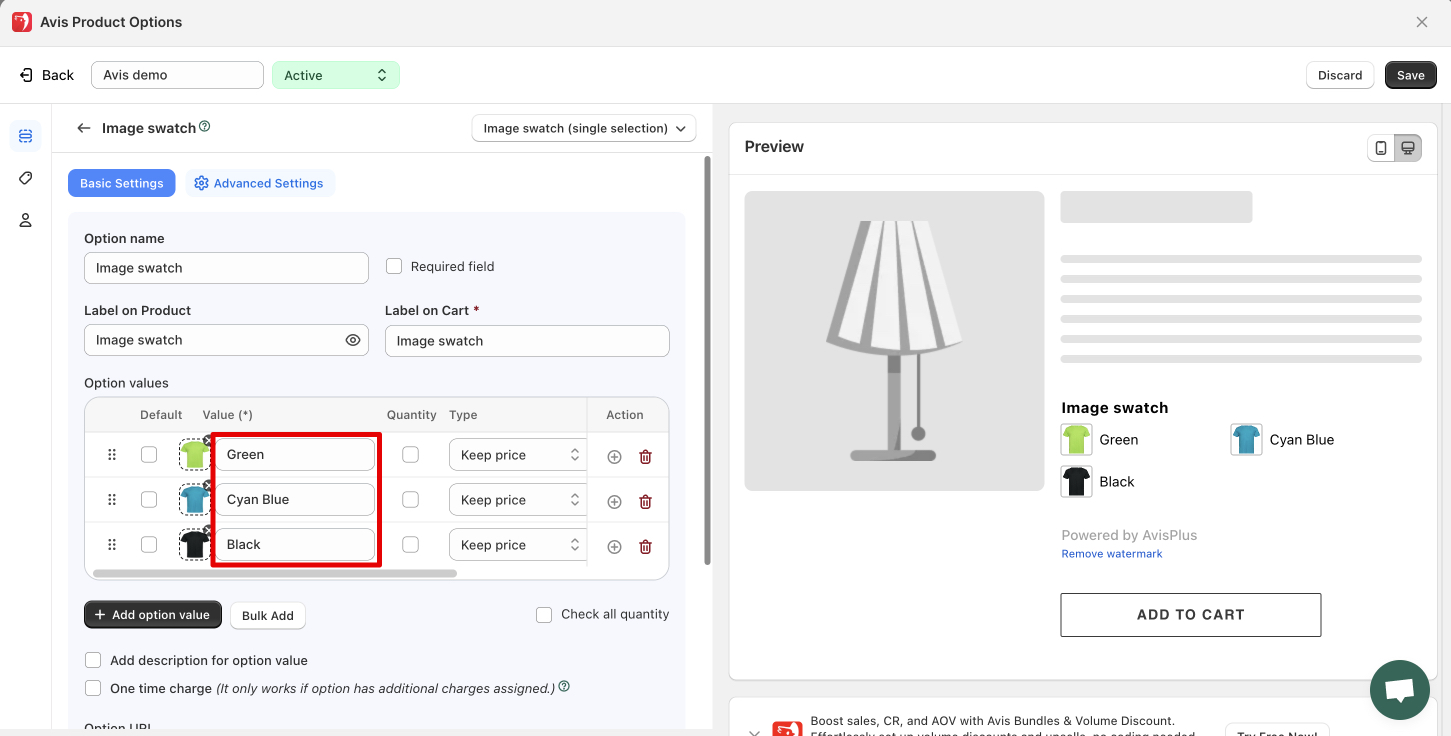
Task: Switch preview to desktop view icon
Action: [1408, 148]
